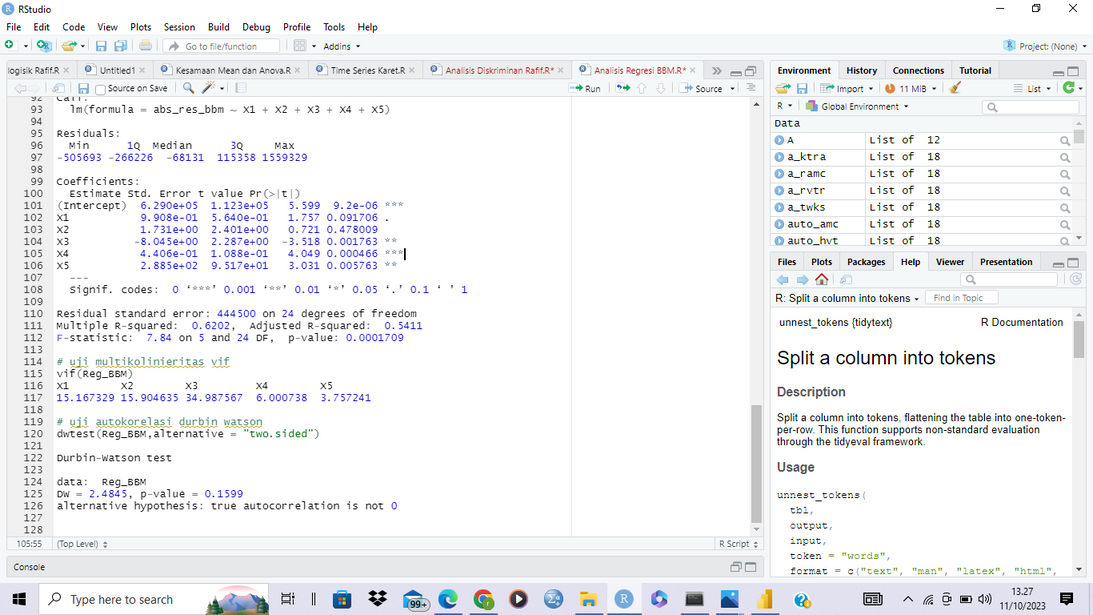Click the Find in Topic field
This screenshot has width=1093, height=615.
960,298
